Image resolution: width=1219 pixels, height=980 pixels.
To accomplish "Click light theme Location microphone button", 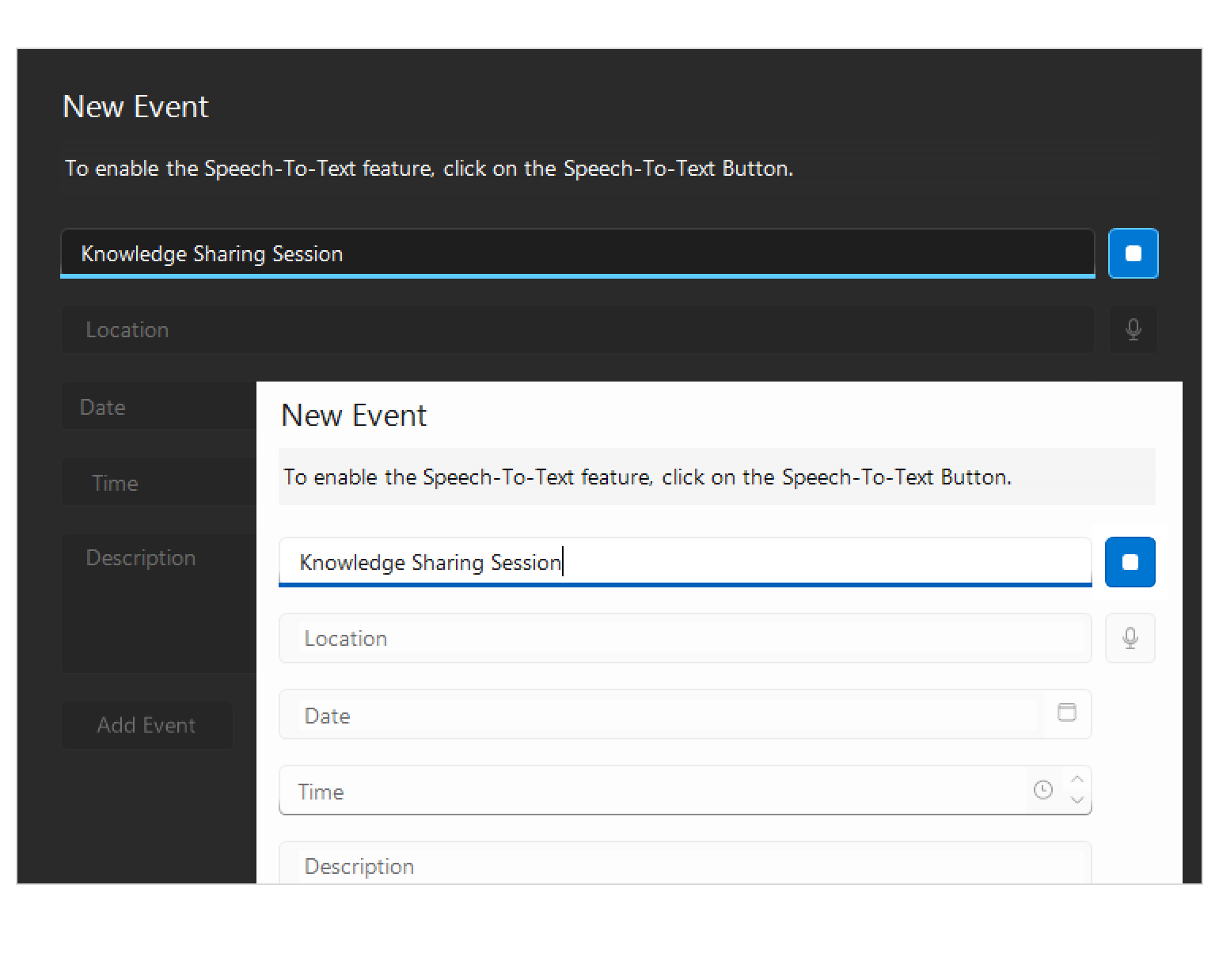I will [1130, 638].
